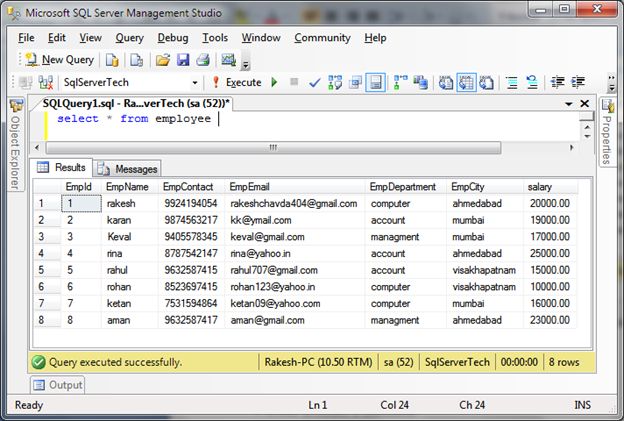Click the editor scroll left arrow
The height and width of the screenshot is (421, 624).
pos(37,148)
